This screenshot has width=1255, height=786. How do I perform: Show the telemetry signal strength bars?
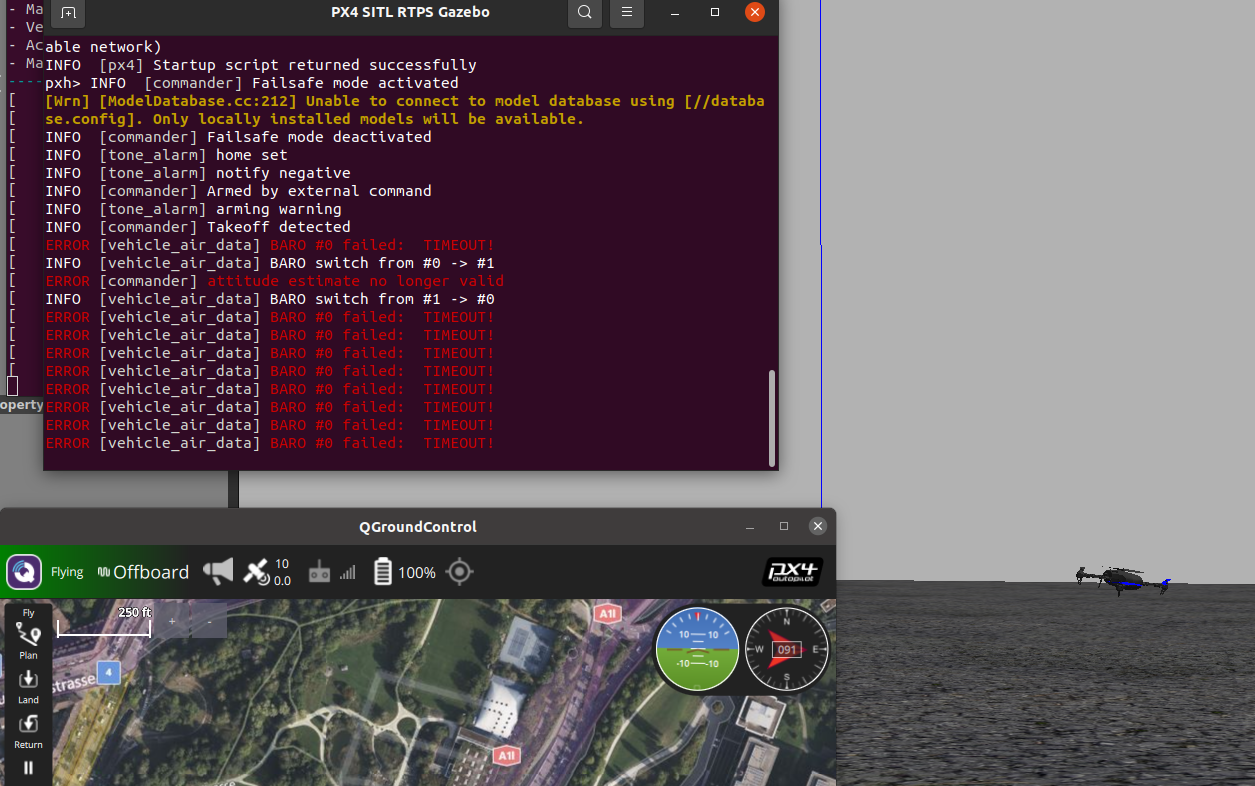click(x=347, y=573)
